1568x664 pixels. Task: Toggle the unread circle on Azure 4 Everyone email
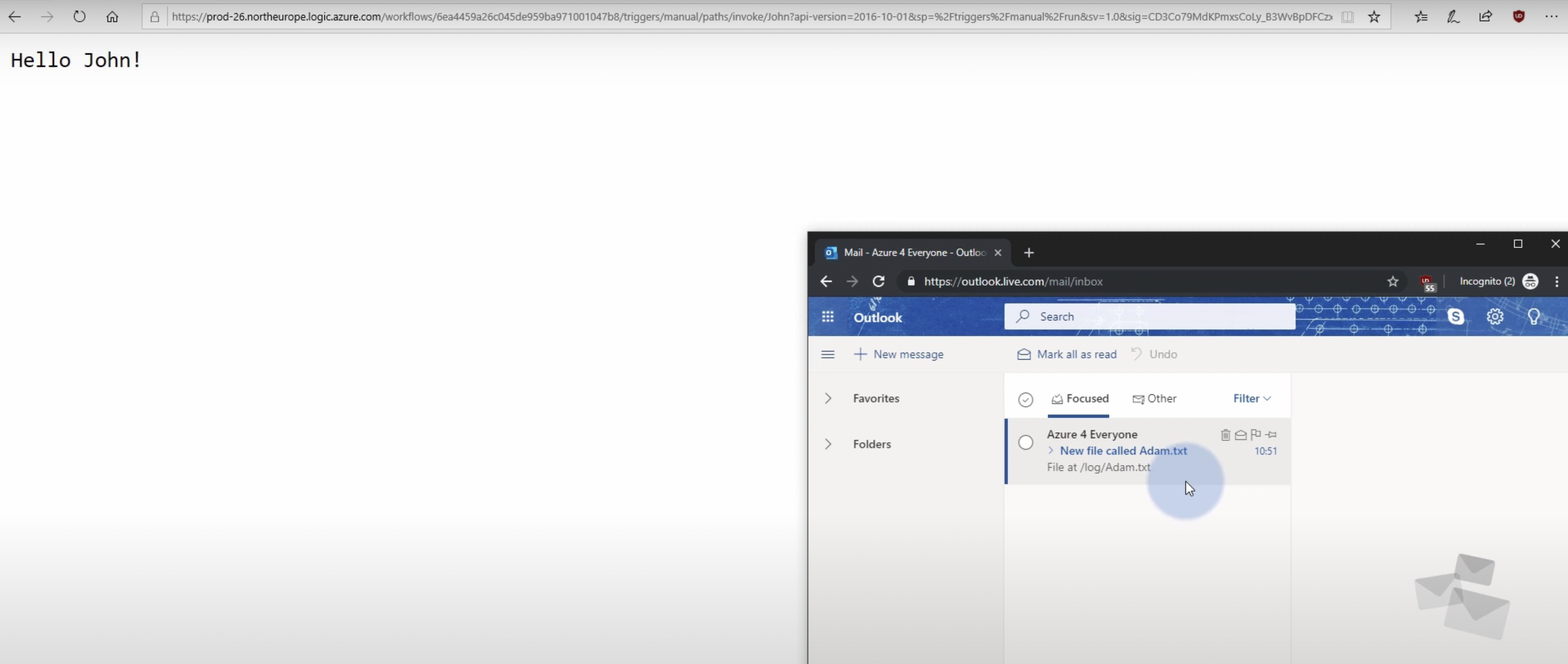tap(1025, 442)
